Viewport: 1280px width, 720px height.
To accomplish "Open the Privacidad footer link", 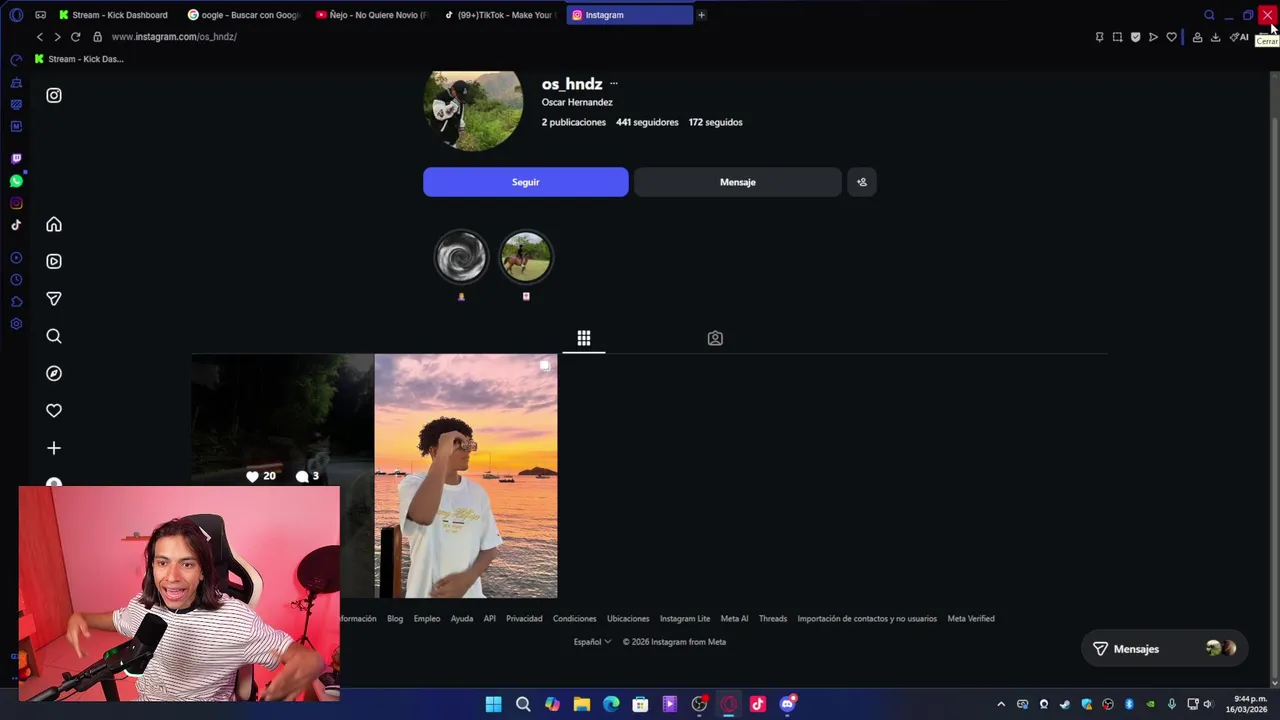I will point(524,619).
